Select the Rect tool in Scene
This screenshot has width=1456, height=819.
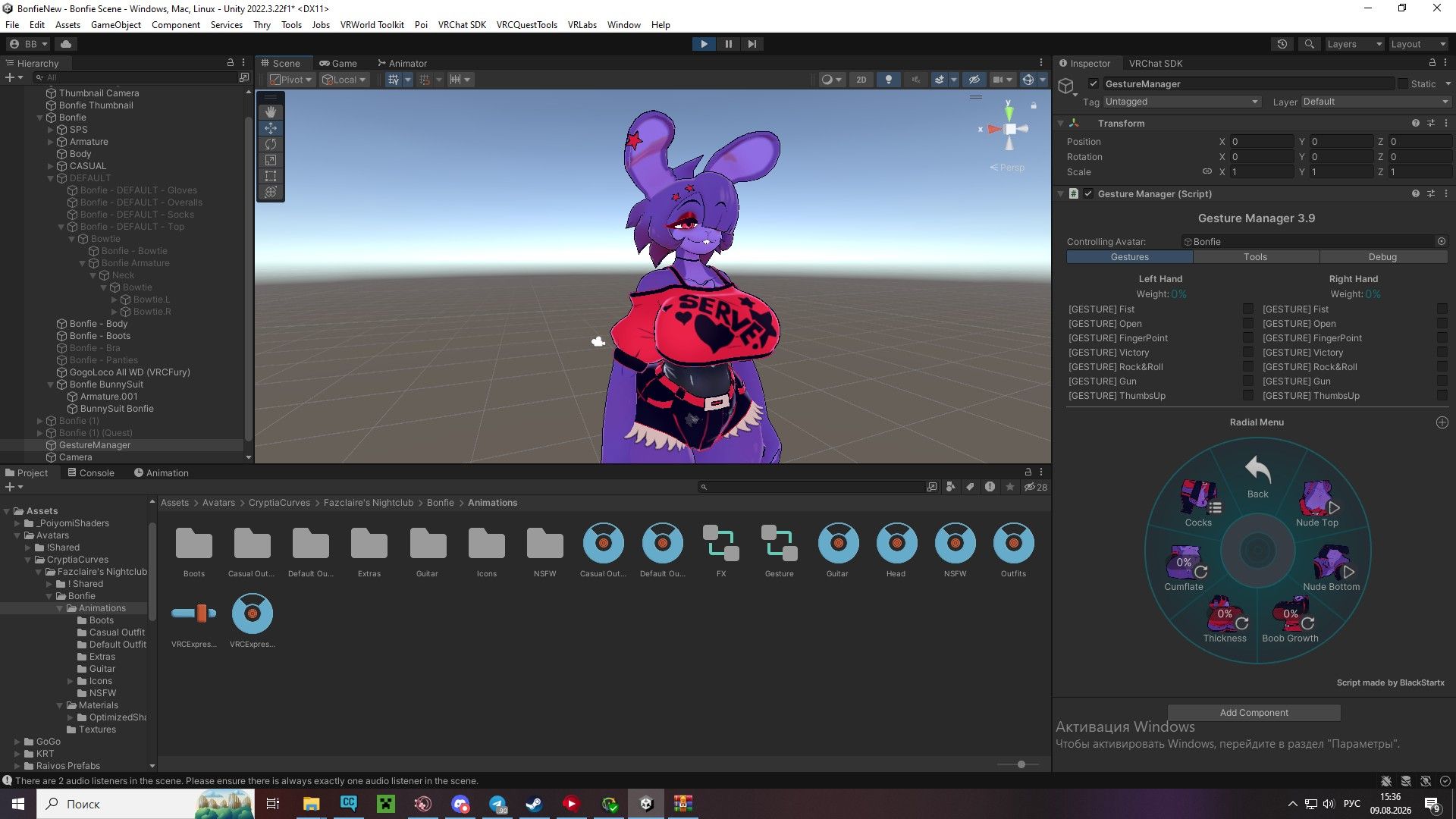tap(271, 176)
